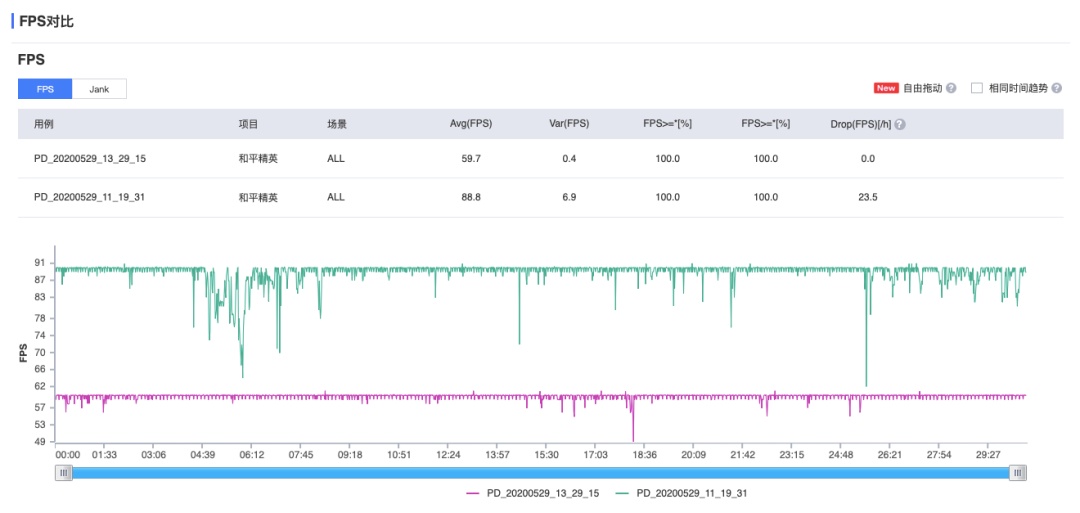Click y-axis label 91
Viewport: 1080px width, 513px height.
(x=39, y=262)
